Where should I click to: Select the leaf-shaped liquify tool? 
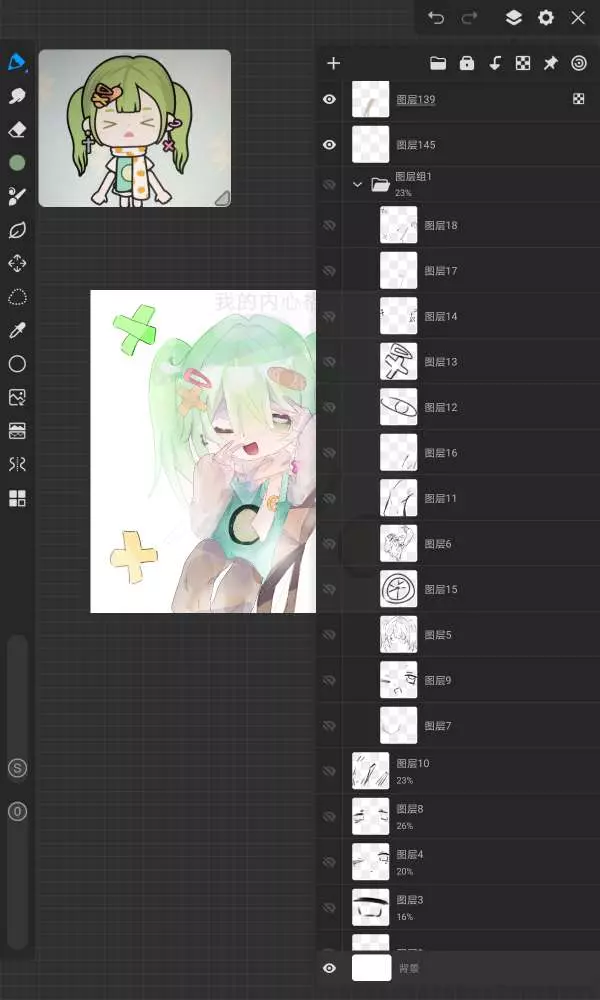click(17, 230)
